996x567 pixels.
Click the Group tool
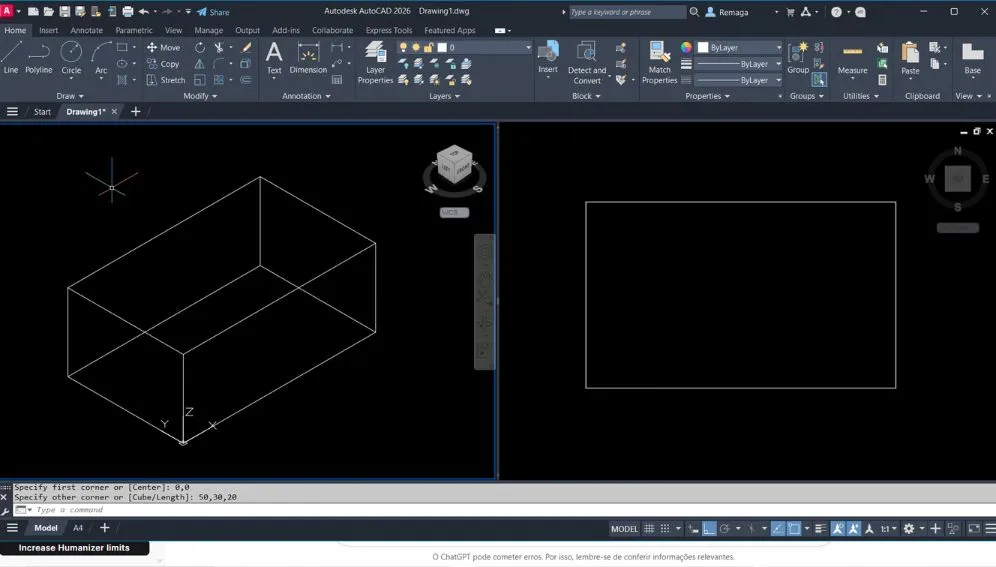click(x=798, y=57)
